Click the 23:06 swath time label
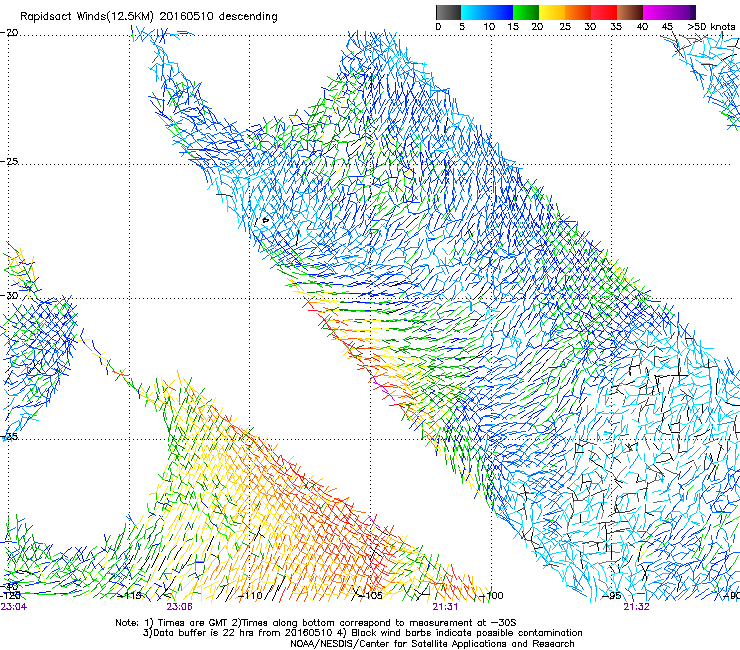 coord(179,607)
